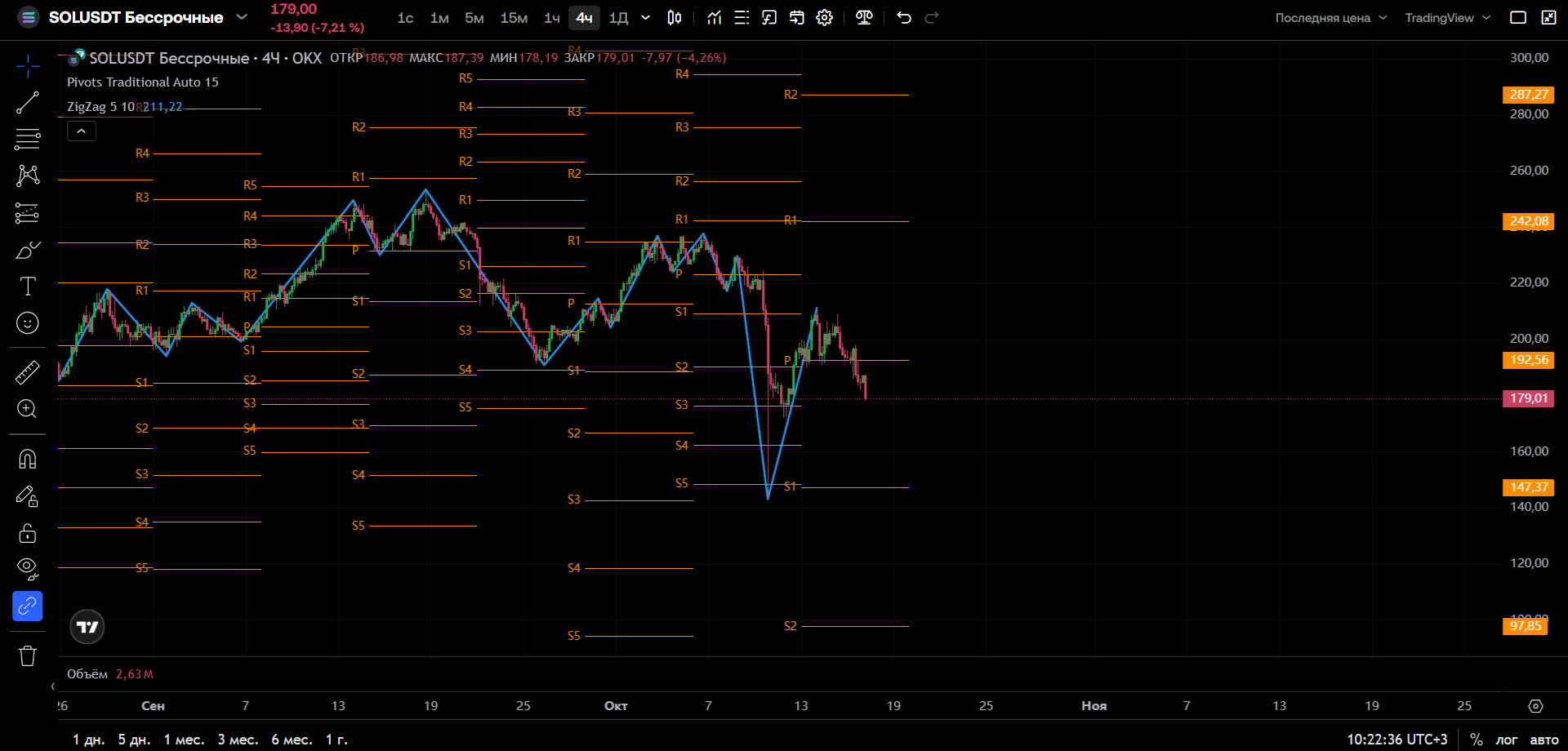
Task: Toggle magnet mode for drawings
Action: click(27, 459)
